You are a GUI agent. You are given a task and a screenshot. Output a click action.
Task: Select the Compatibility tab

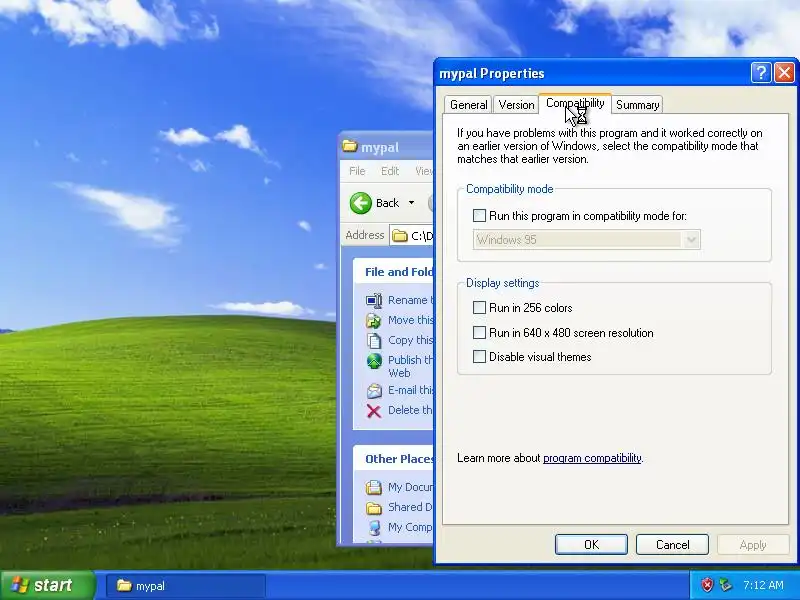(x=575, y=103)
